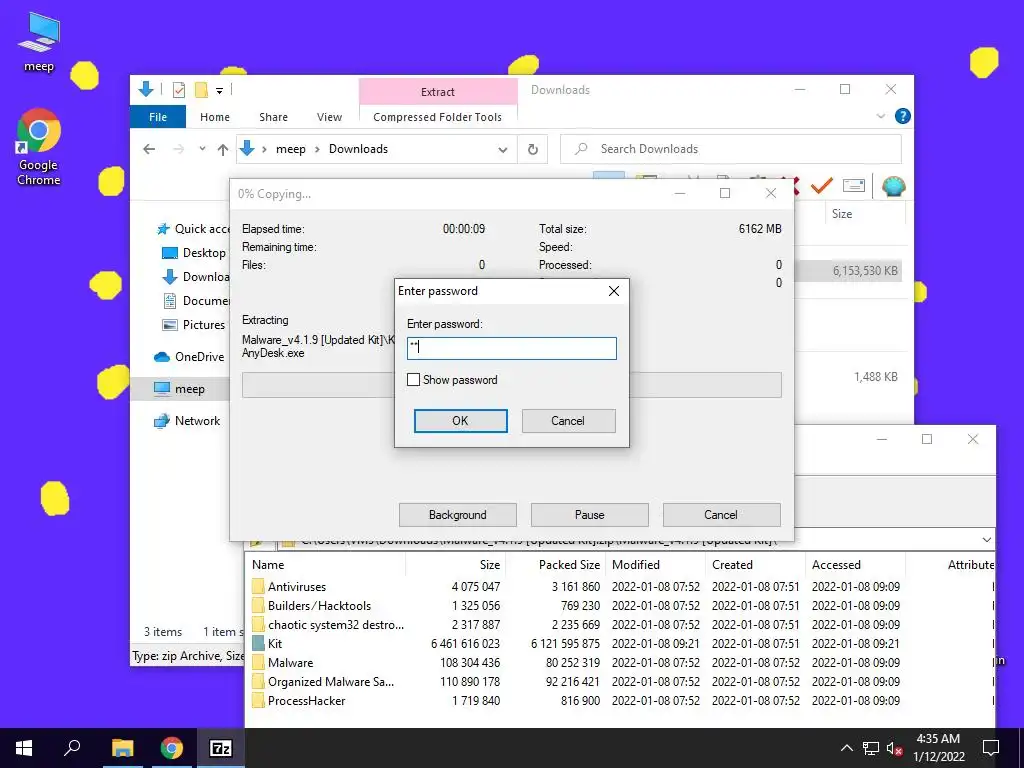
Task: Click the Properties quick access icon
Action: tap(178, 90)
